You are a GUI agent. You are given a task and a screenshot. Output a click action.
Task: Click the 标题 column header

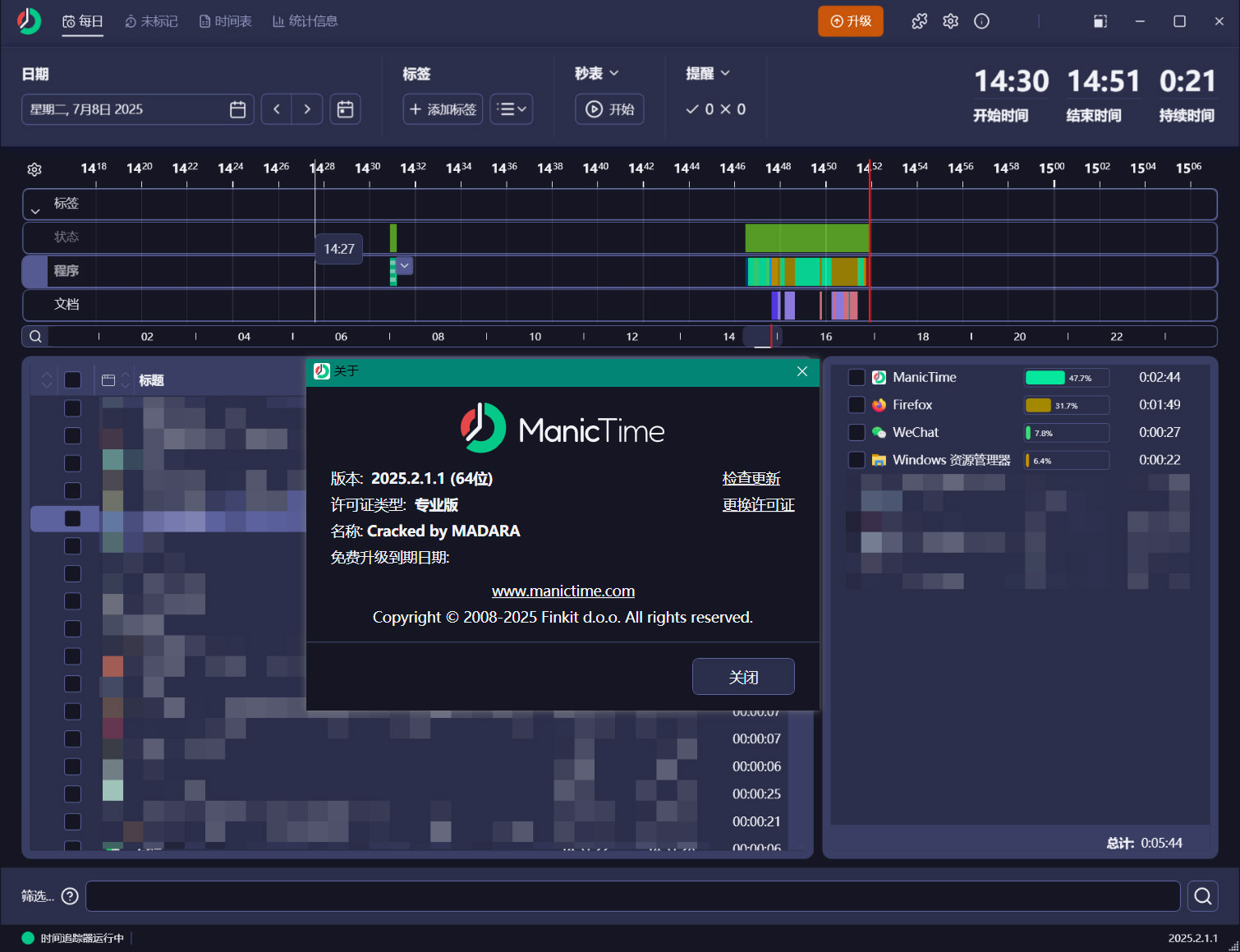point(152,380)
